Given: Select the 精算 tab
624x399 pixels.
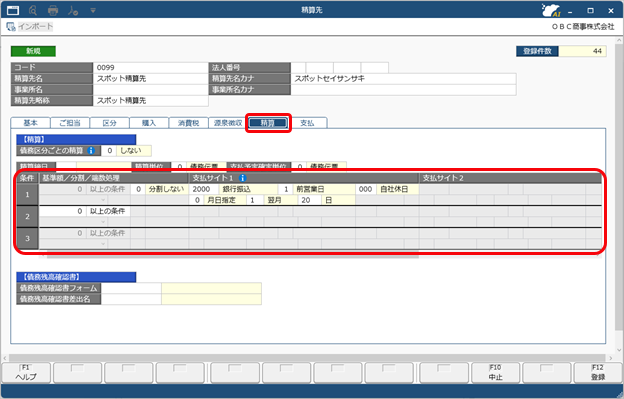Looking at the screenshot, I should coord(268,123).
